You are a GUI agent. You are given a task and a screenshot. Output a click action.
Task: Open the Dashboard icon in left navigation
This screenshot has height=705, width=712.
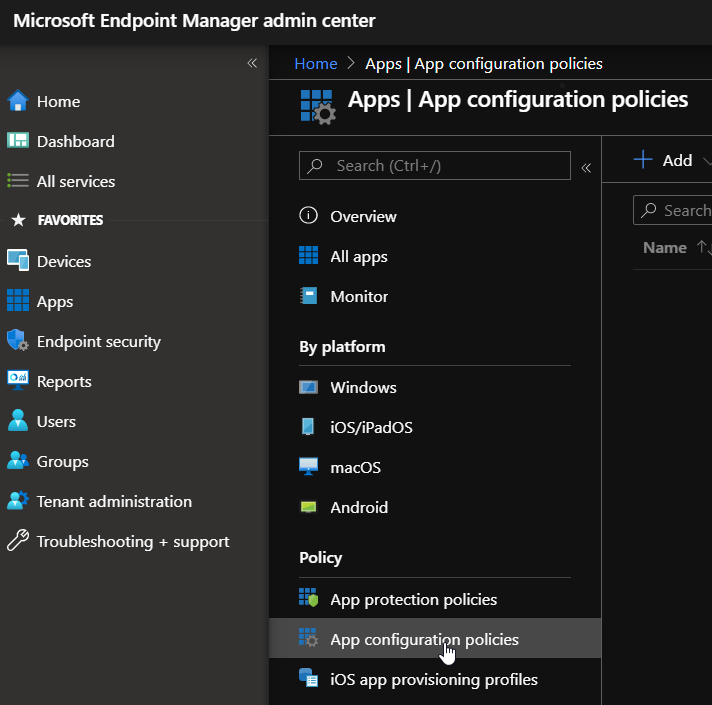point(17,141)
